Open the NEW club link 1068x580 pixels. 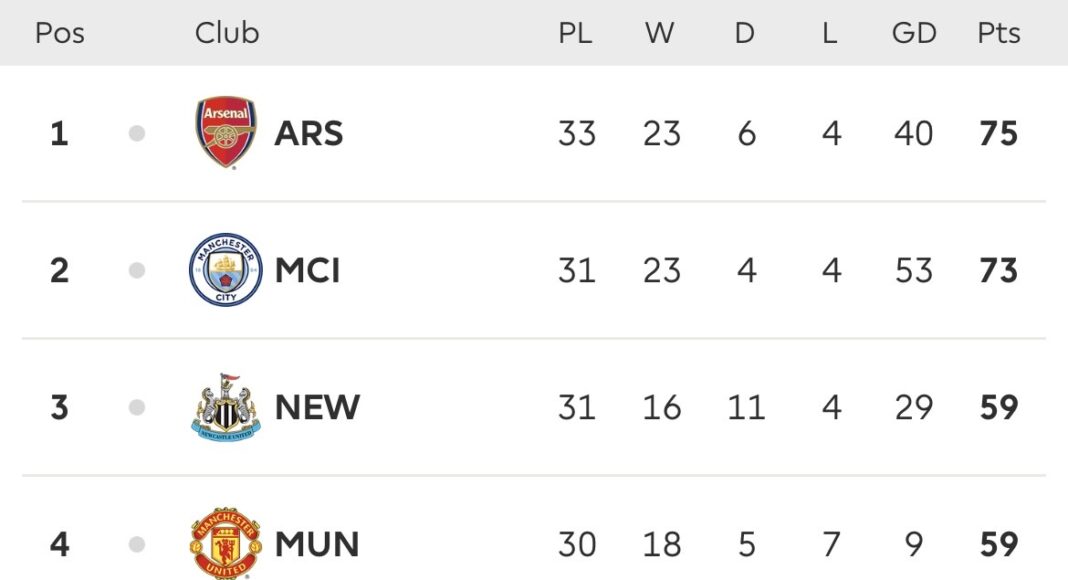[x=317, y=407]
